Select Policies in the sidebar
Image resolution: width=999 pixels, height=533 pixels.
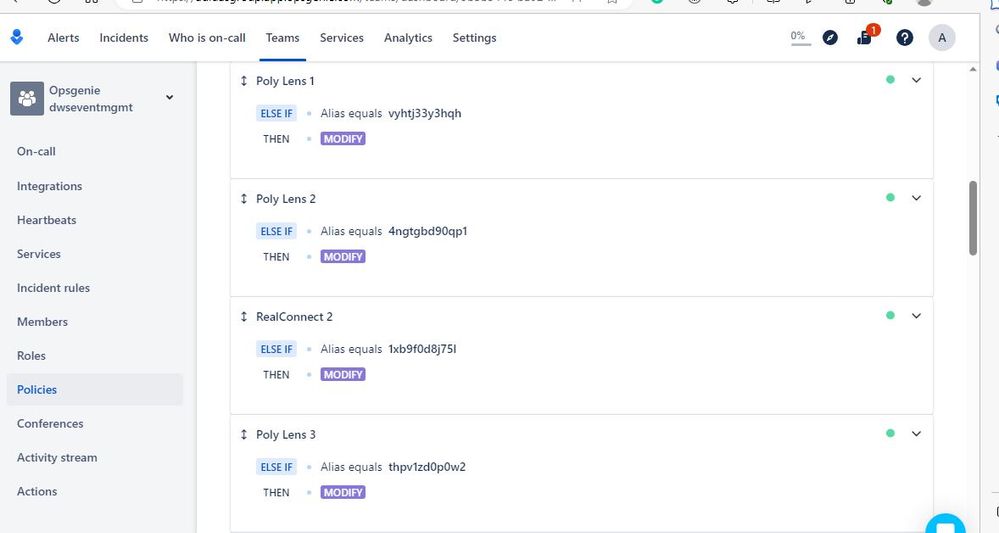click(x=94, y=390)
